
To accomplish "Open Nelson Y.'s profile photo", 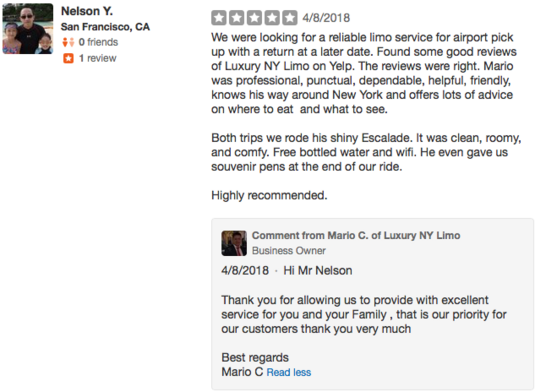I will click(28, 29).
